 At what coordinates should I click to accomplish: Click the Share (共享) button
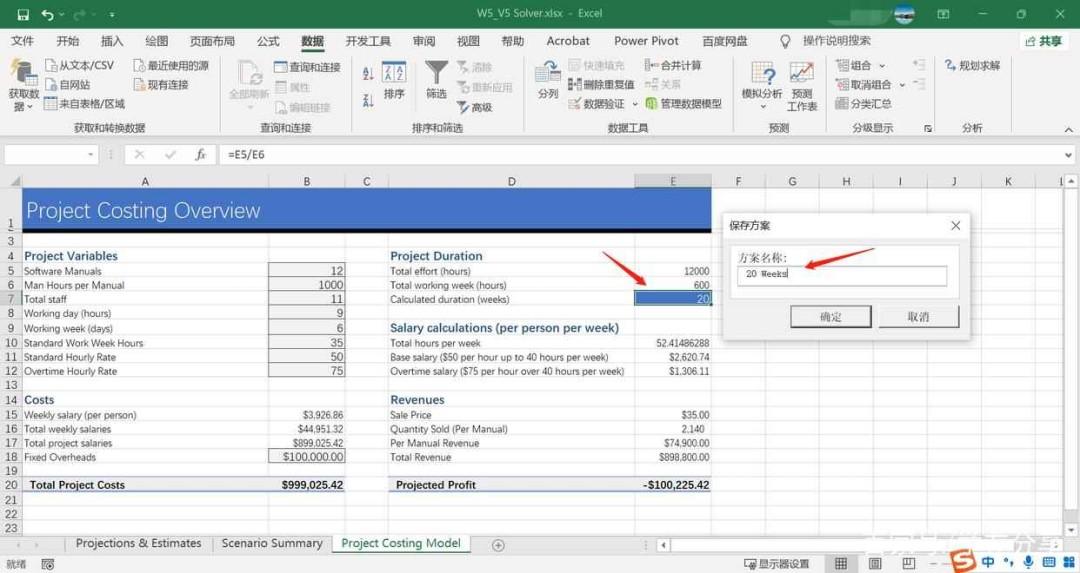coord(1043,41)
